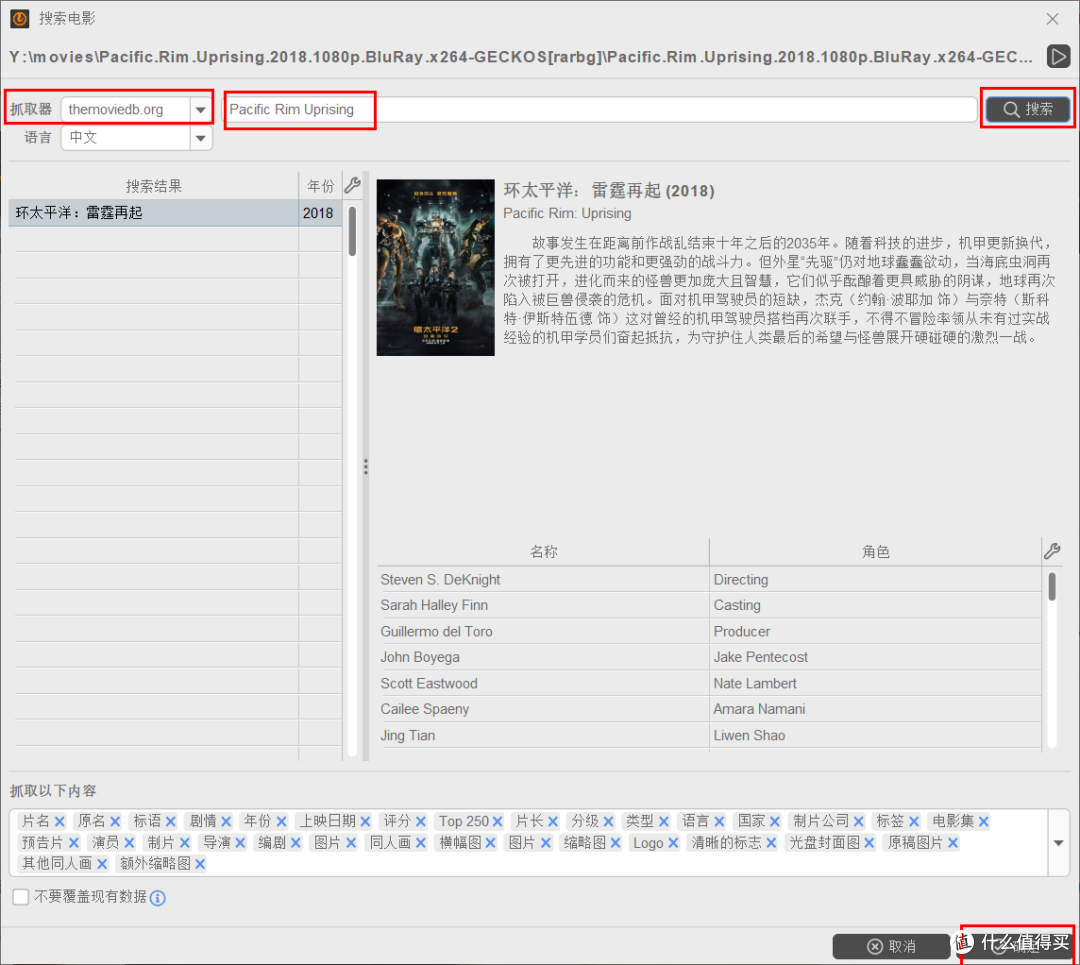Enable the 不要覆盖现有数据 checkbox
Image resolution: width=1080 pixels, height=965 pixels.
coord(21,897)
